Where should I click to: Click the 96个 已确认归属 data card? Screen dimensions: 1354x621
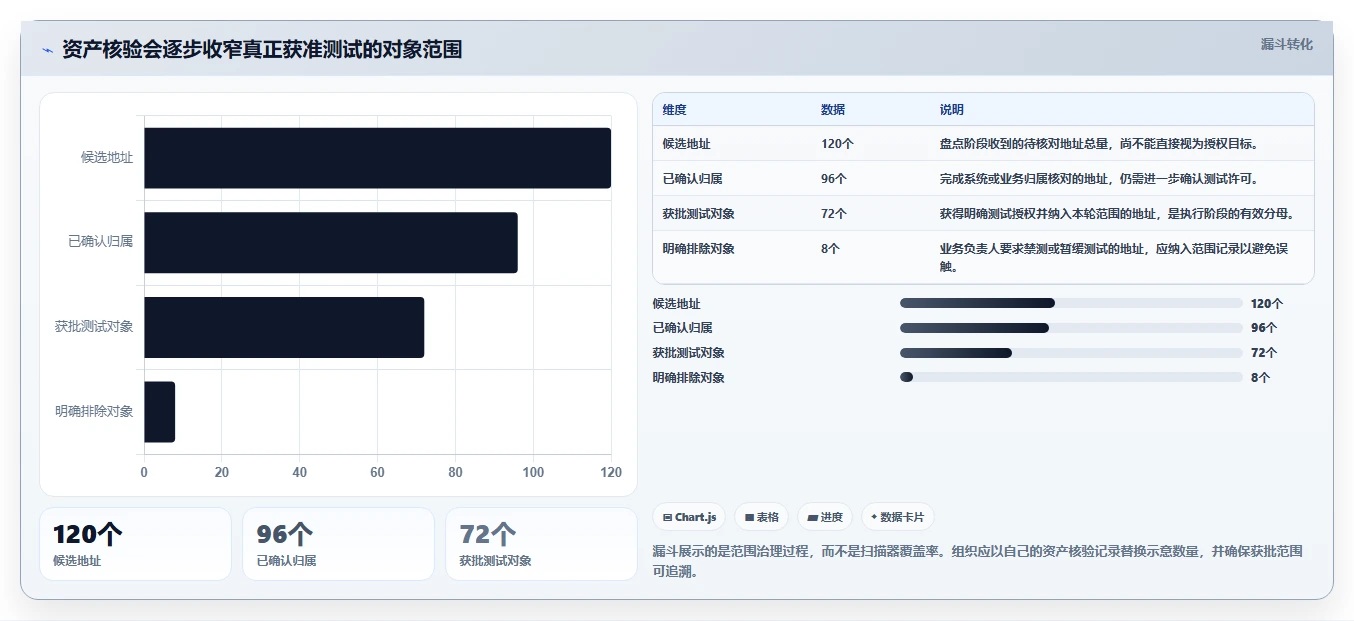click(338, 544)
